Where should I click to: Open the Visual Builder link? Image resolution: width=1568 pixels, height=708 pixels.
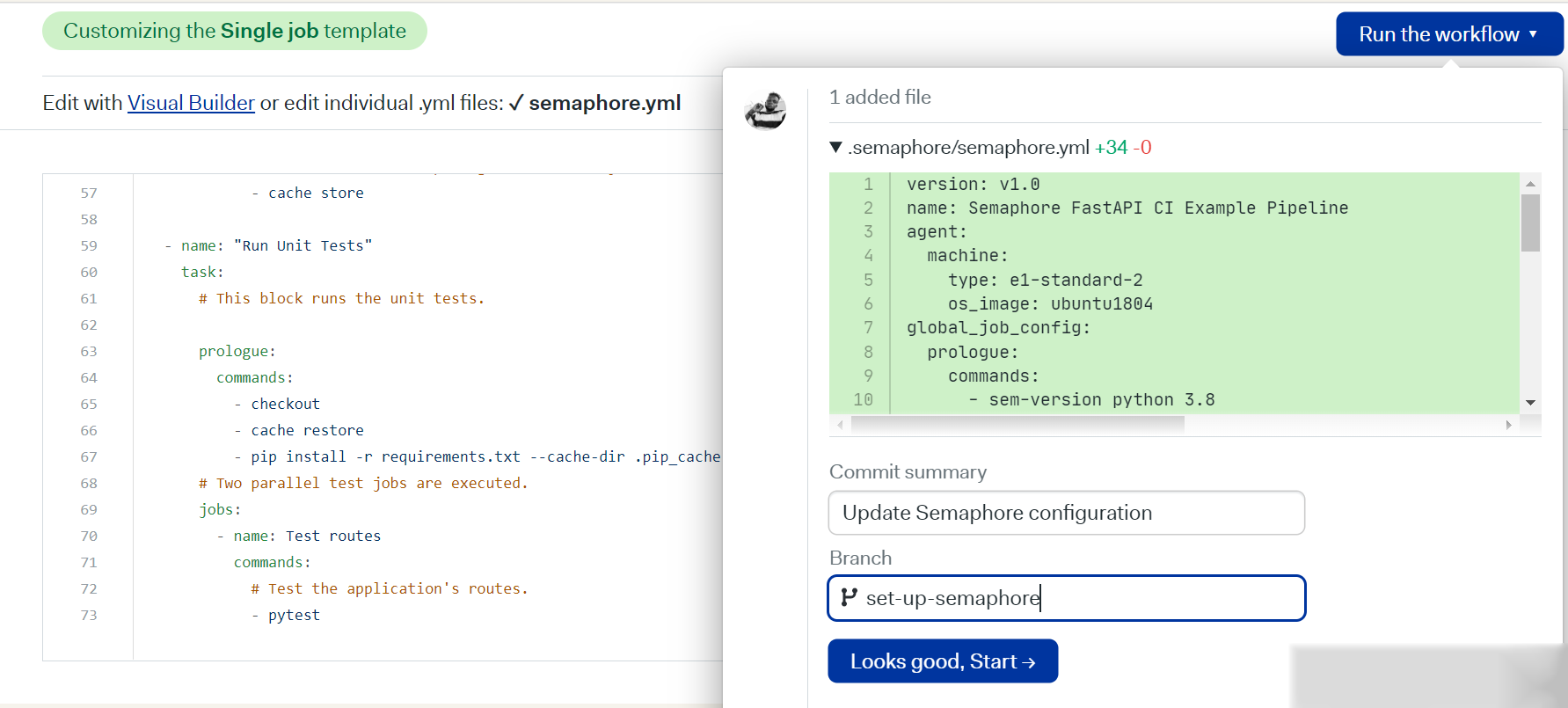[x=191, y=103]
